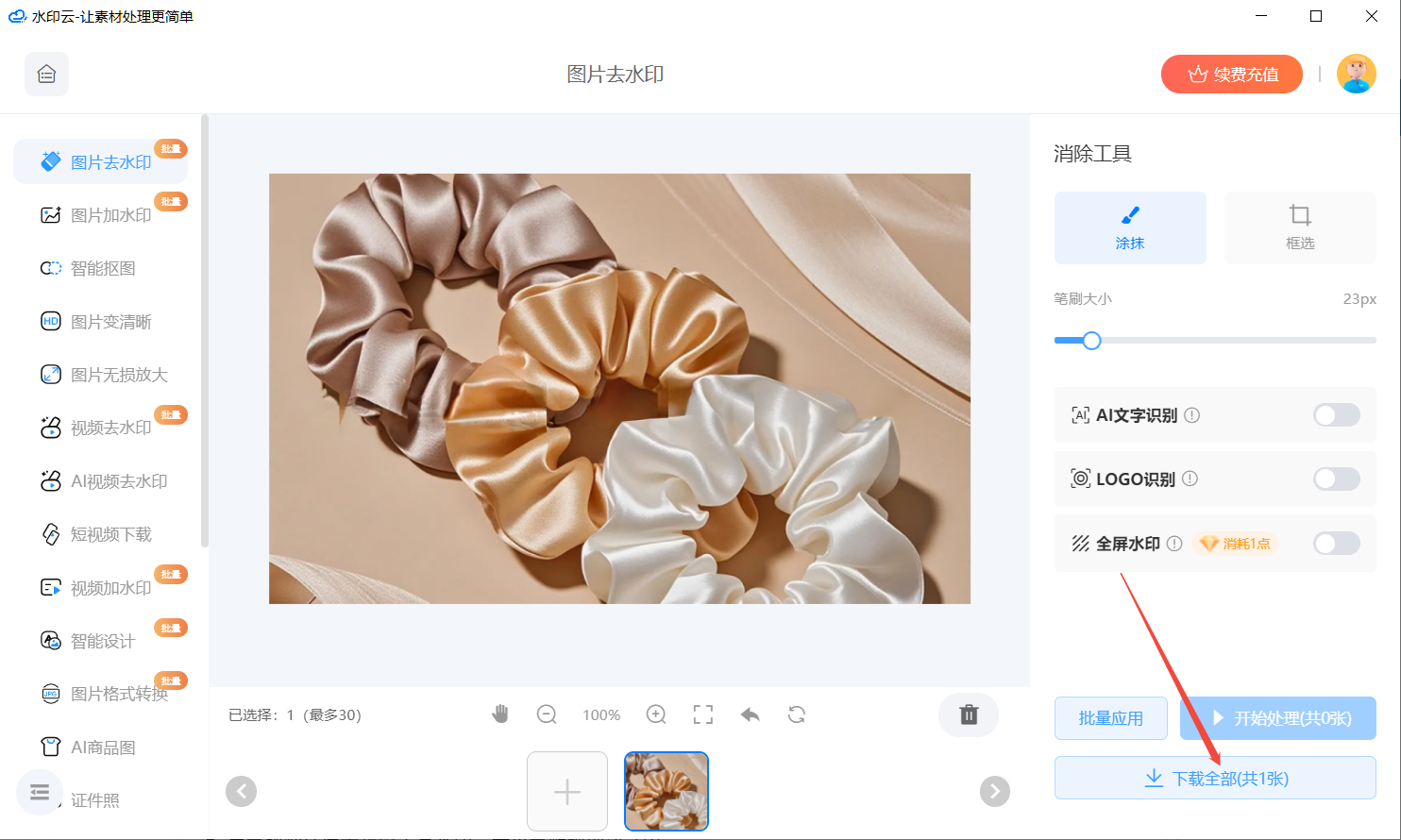Viewport: 1401px width, 840px height.
Task: Open 智能抠图 from sidebar
Action: coord(103,269)
